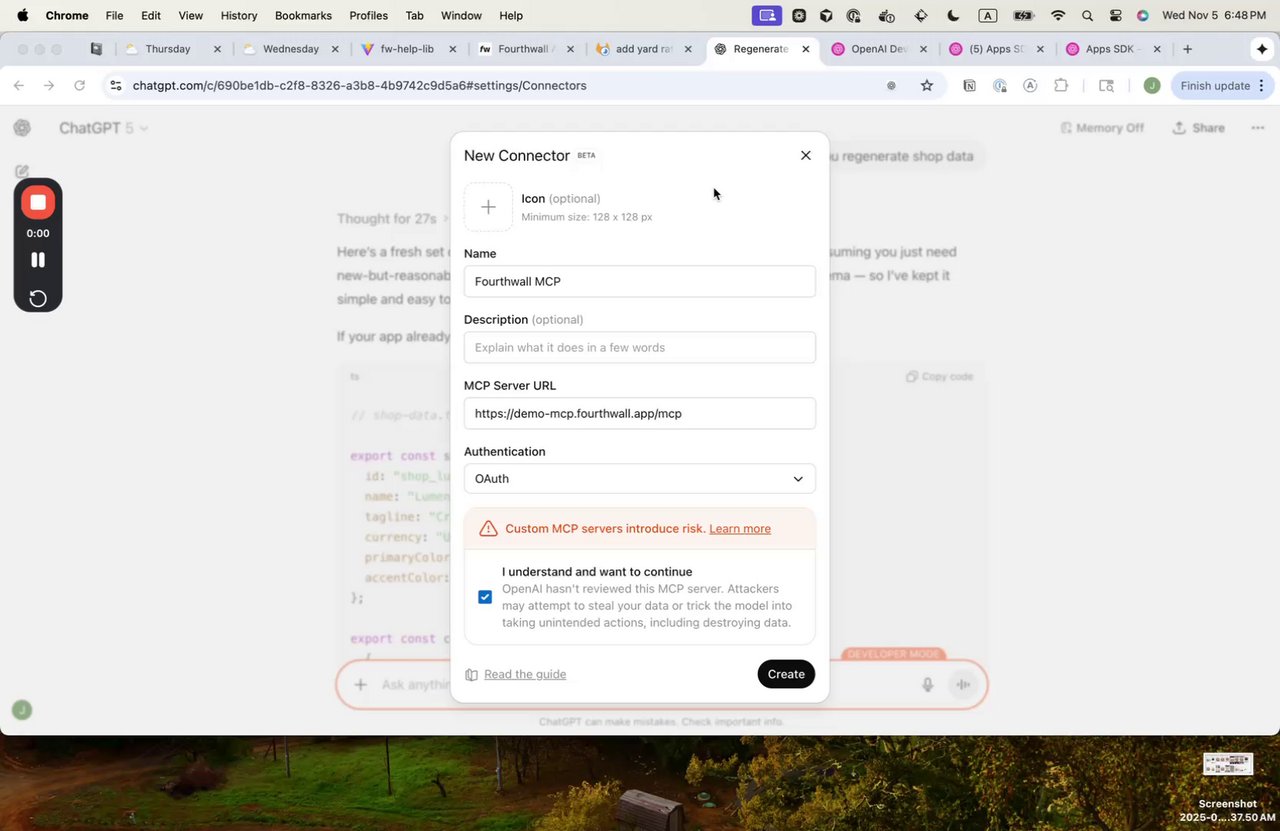Restart the recording with reset icon
This screenshot has width=1280, height=831.
(x=38, y=298)
